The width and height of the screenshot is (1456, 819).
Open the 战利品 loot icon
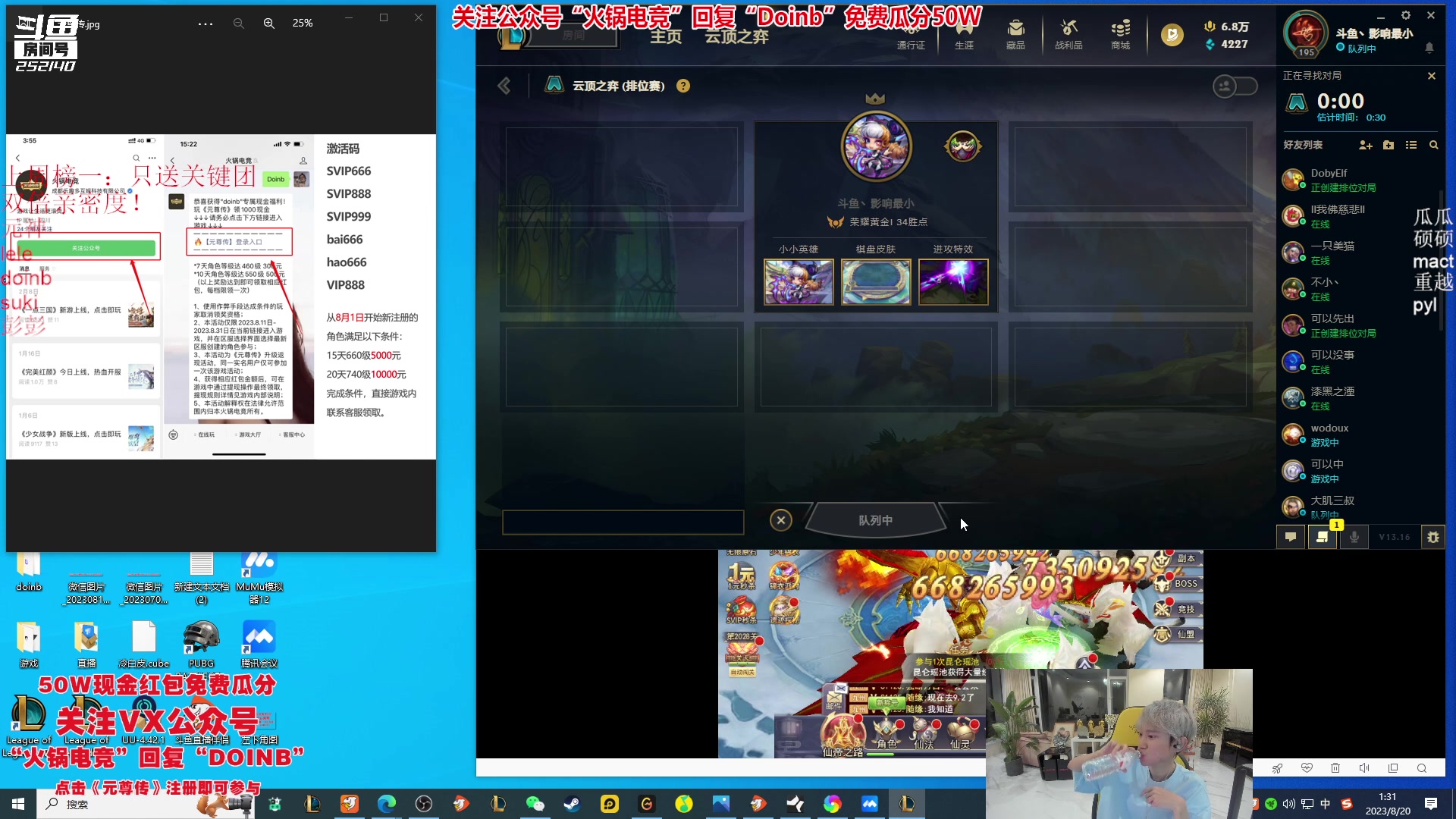click(1068, 35)
